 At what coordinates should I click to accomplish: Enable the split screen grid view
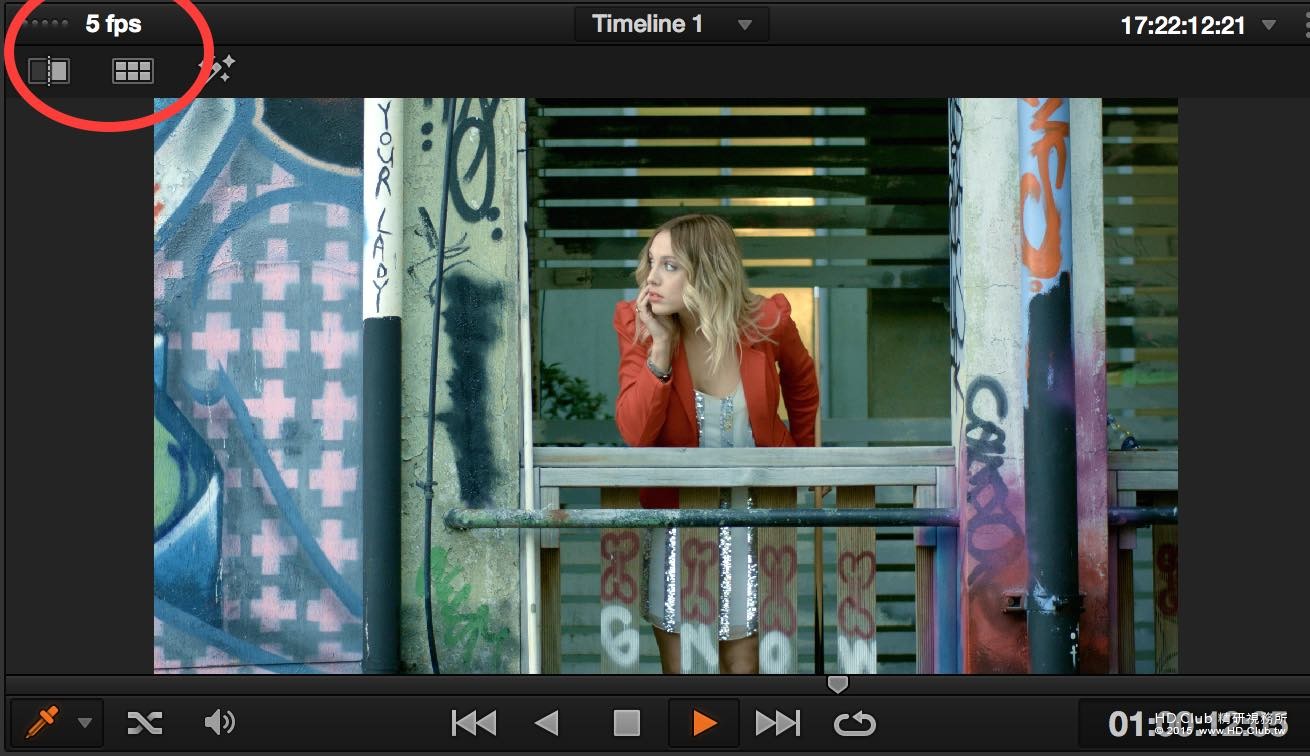pos(133,70)
